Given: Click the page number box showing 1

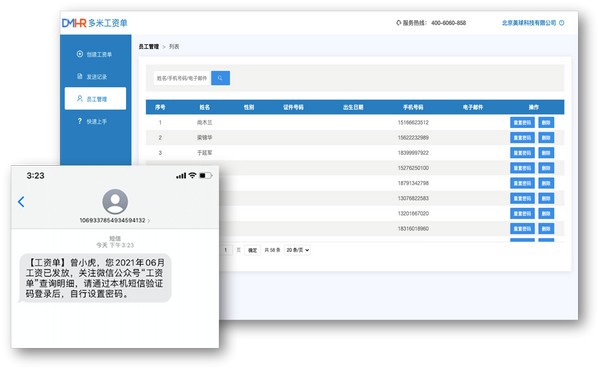Looking at the screenshot, I should click(226, 250).
